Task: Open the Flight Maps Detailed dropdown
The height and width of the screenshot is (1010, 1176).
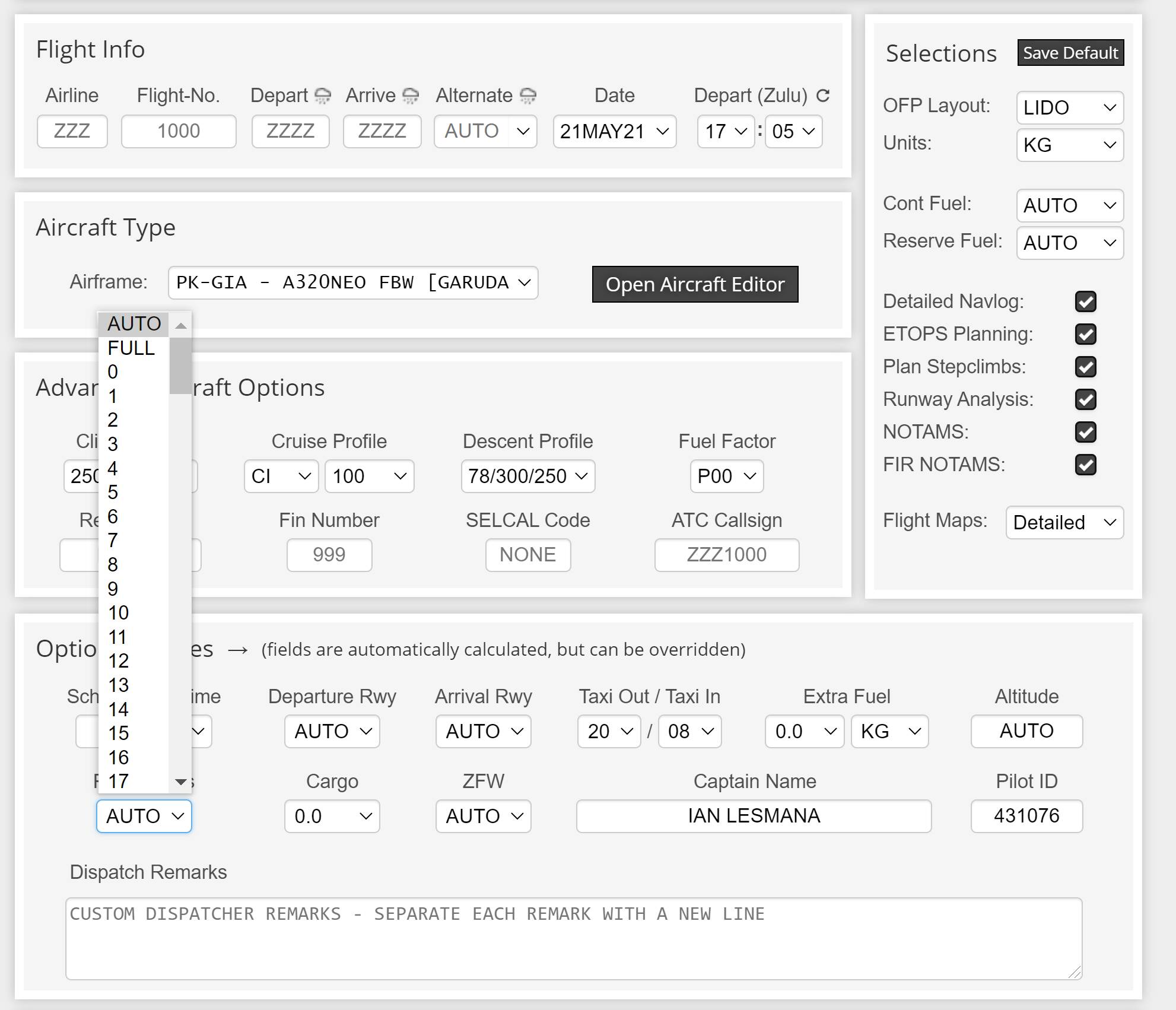Action: pos(1064,523)
